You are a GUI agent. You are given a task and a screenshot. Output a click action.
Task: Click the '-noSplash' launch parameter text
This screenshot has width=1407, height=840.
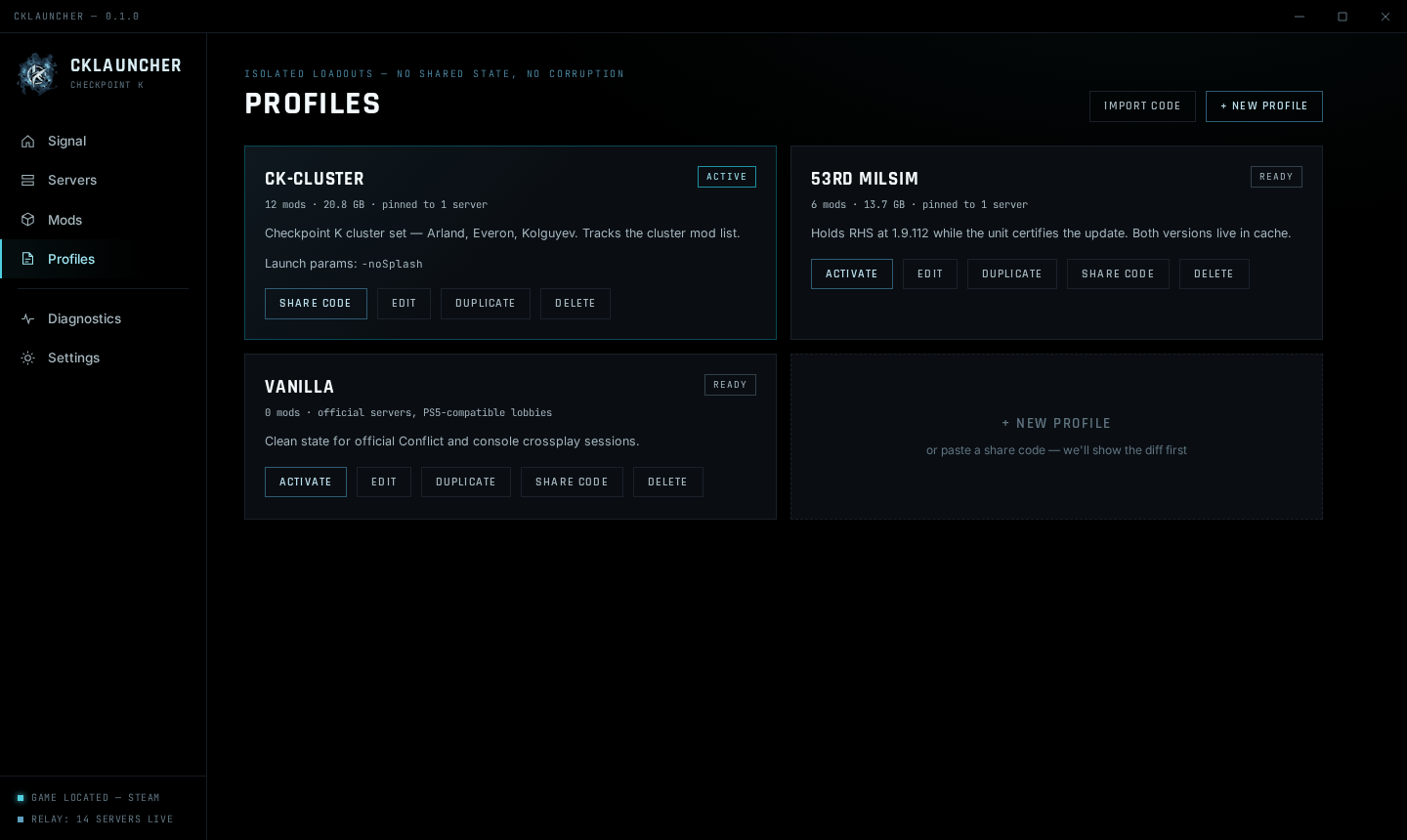click(x=393, y=264)
